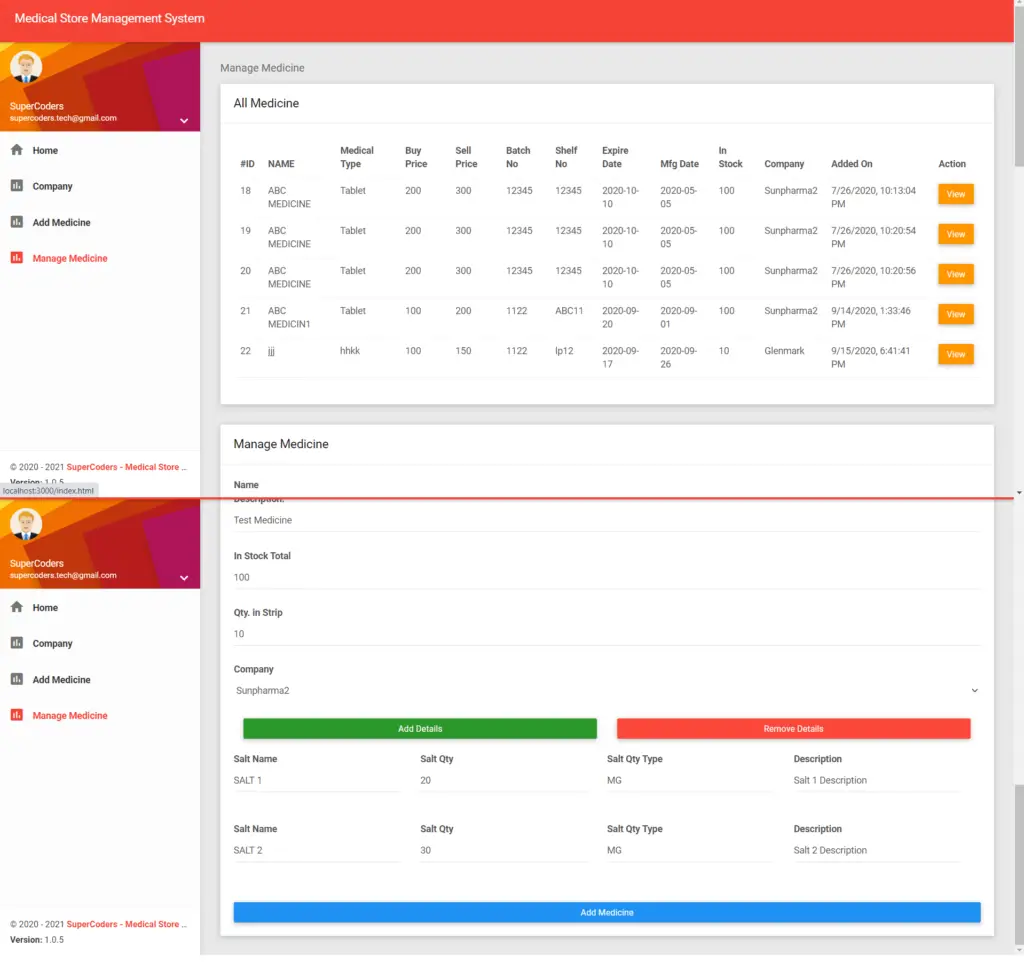This screenshot has width=1024, height=970.
Task: View details of medicine ID 22 jjj
Action: pyautogui.click(x=955, y=353)
